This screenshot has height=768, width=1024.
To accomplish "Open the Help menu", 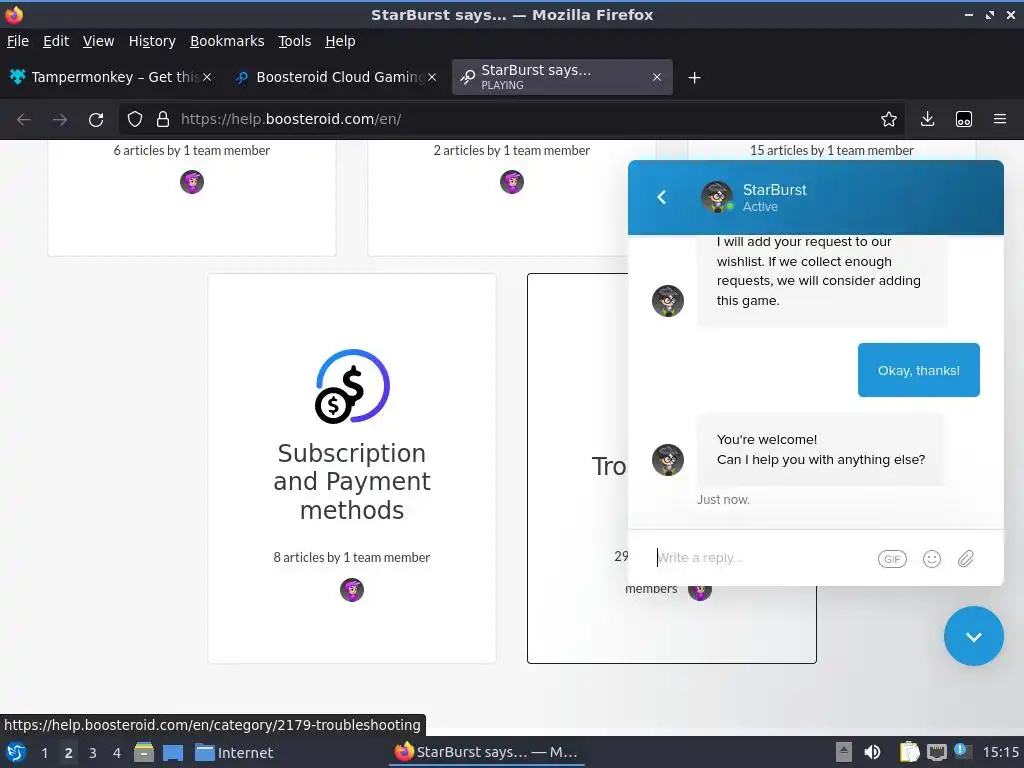I will click(340, 41).
